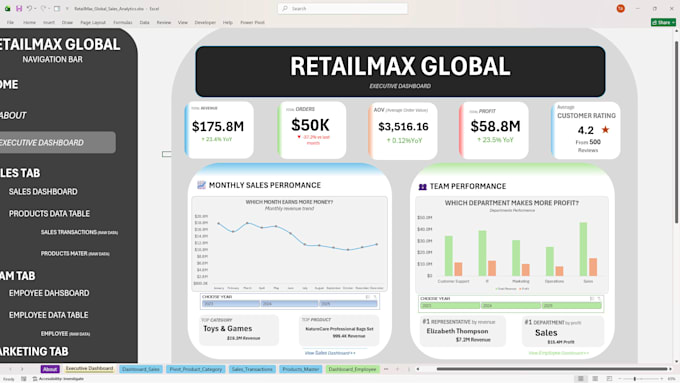The width and height of the screenshot is (680, 383).
Task: Select 2024 in the team year slicer
Action: (x=511, y=306)
